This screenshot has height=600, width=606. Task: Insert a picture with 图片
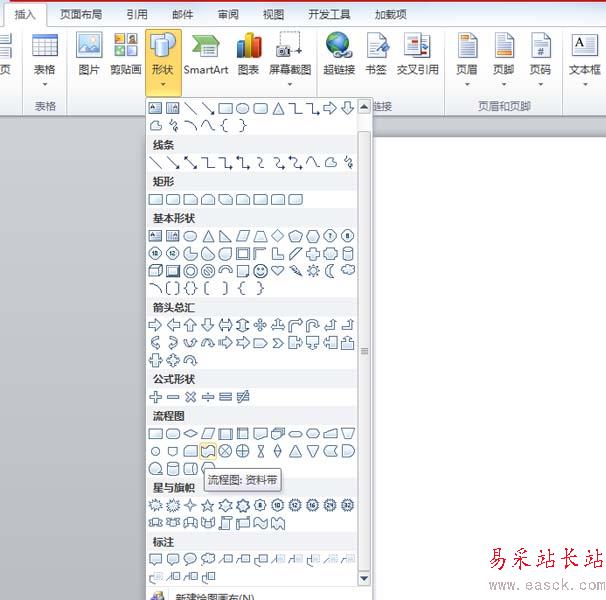click(89, 54)
